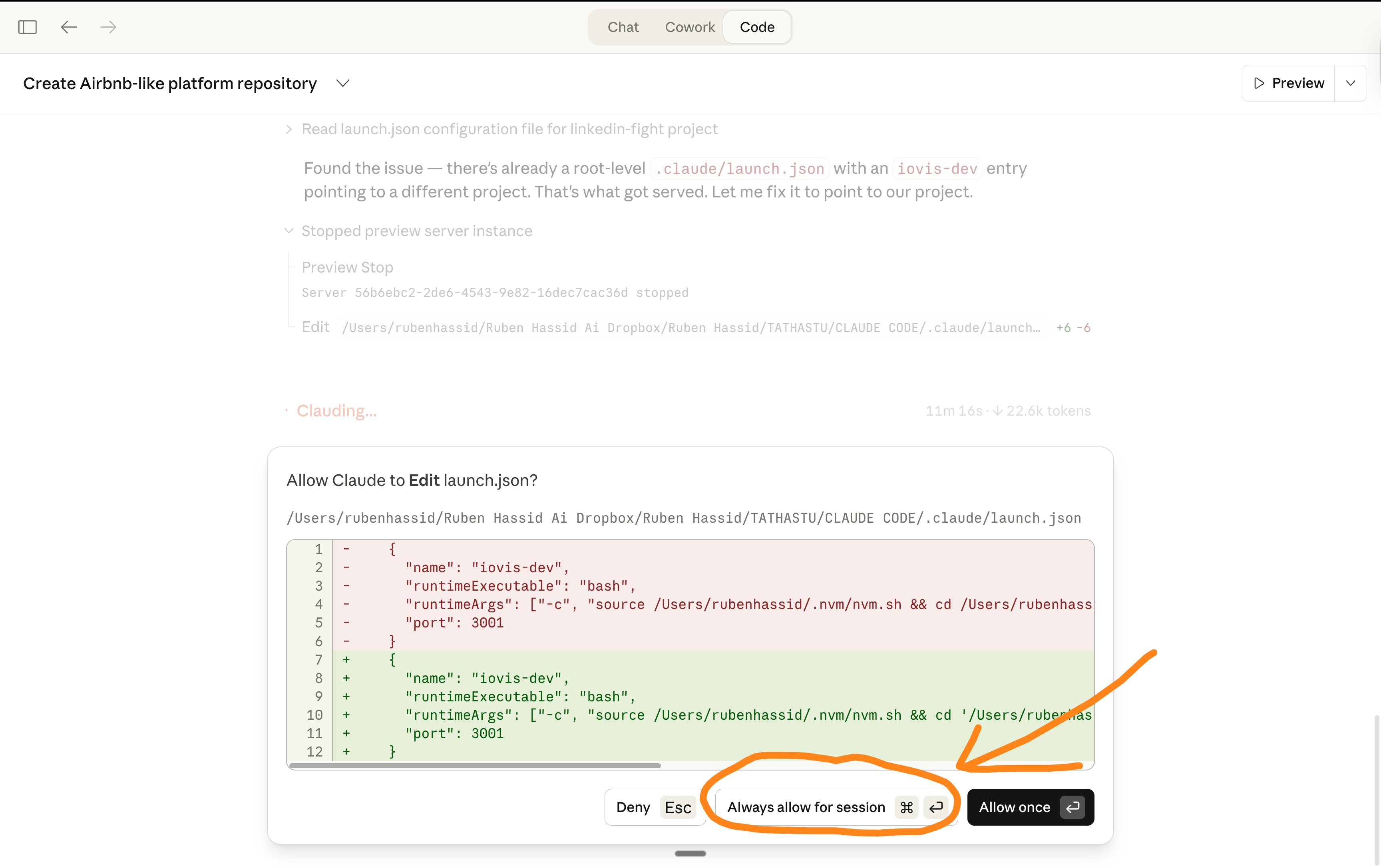This screenshot has height=868, width=1381.
Task: Click the Preview play icon
Action: pos(1259,83)
